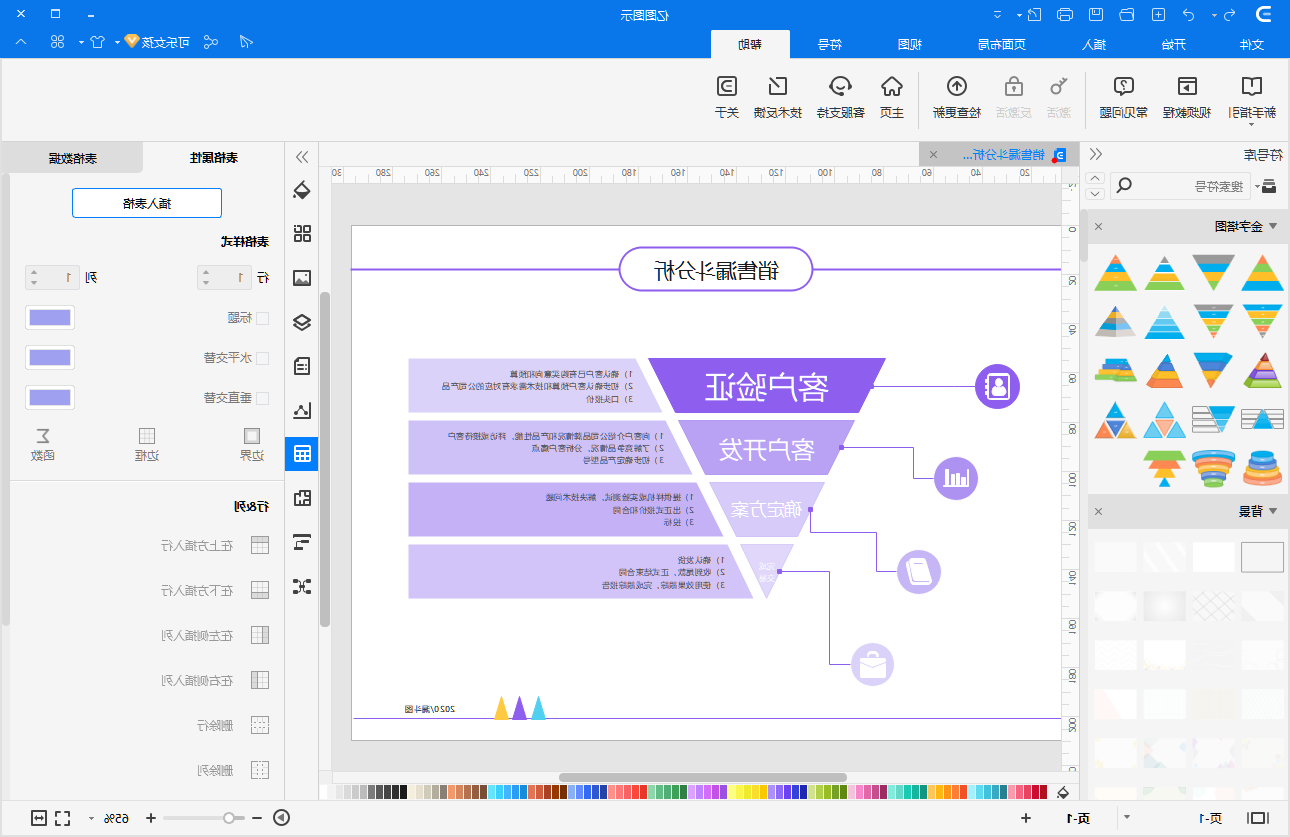The width and height of the screenshot is (1290, 837).
Task: Toggle the 标题 checkbox
Action: click(x=263, y=318)
